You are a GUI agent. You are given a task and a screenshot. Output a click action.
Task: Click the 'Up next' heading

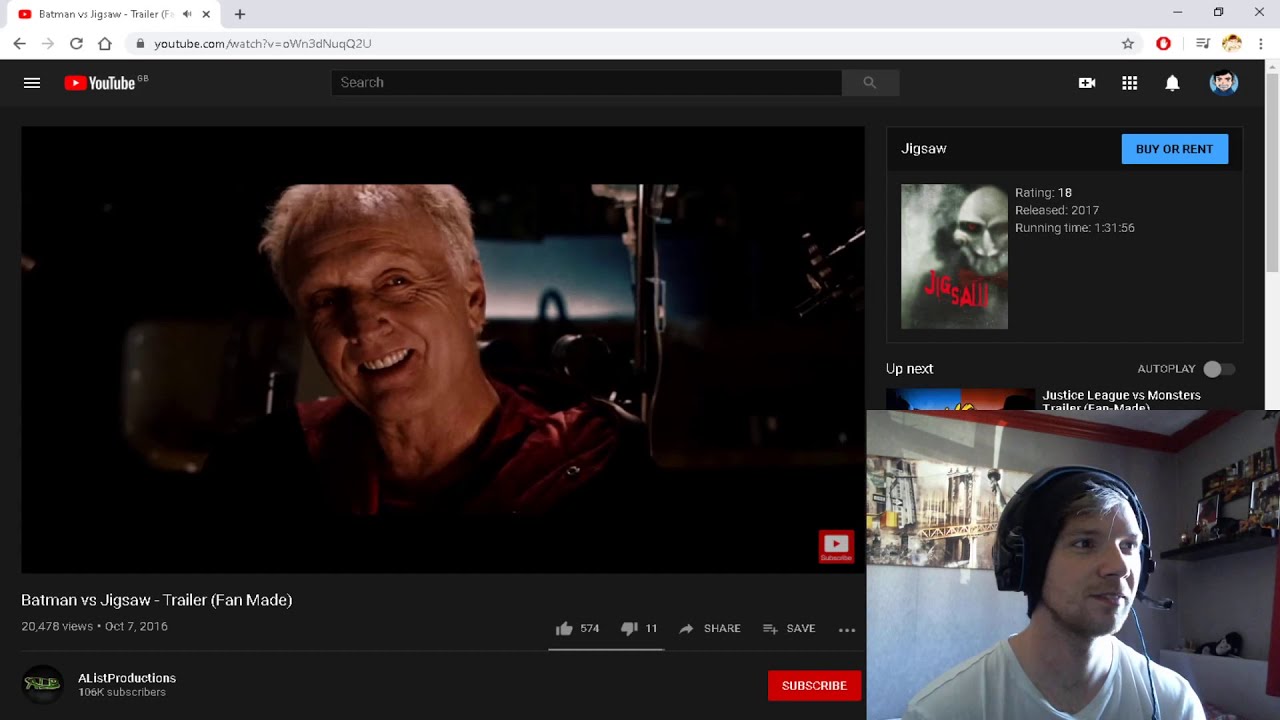[909, 369]
